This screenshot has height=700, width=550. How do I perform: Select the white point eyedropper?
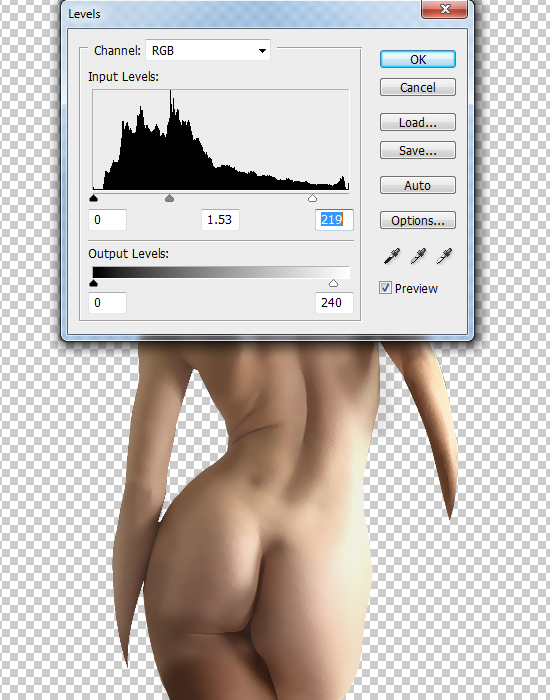pos(444,256)
